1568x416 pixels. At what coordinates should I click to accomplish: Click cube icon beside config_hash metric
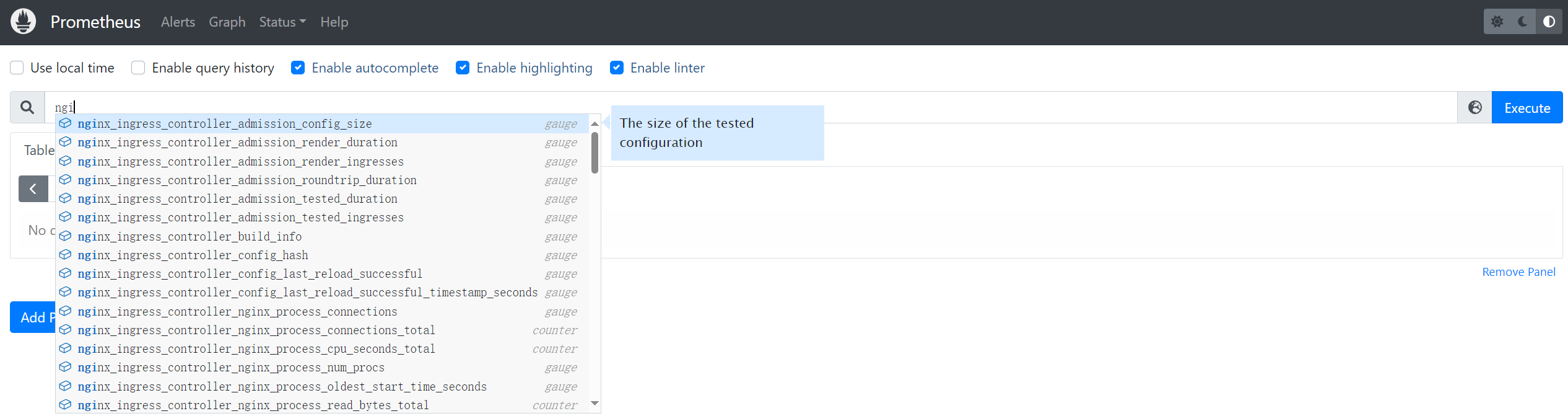pyautogui.click(x=65, y=255)
